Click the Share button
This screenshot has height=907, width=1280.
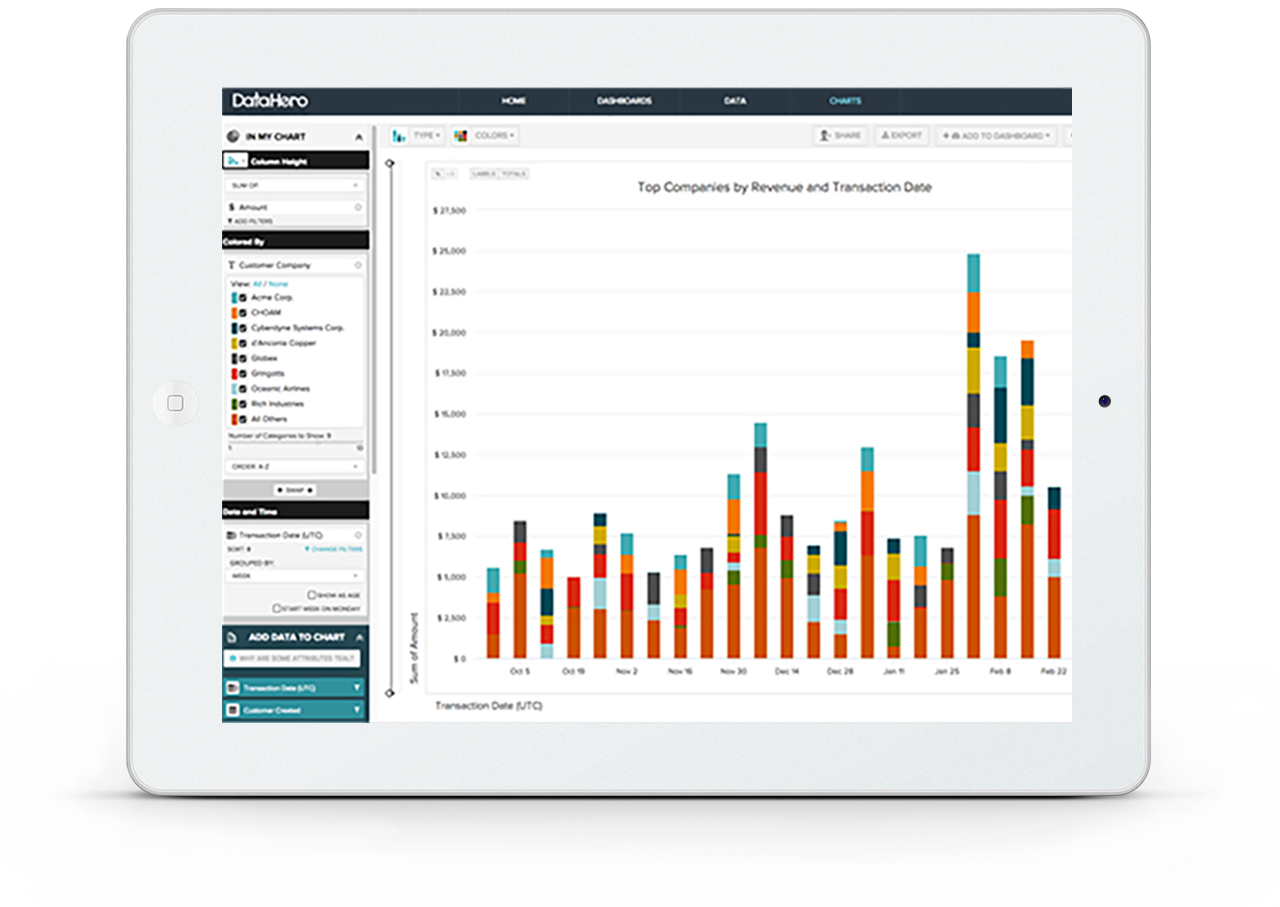(x=840, y=135)
